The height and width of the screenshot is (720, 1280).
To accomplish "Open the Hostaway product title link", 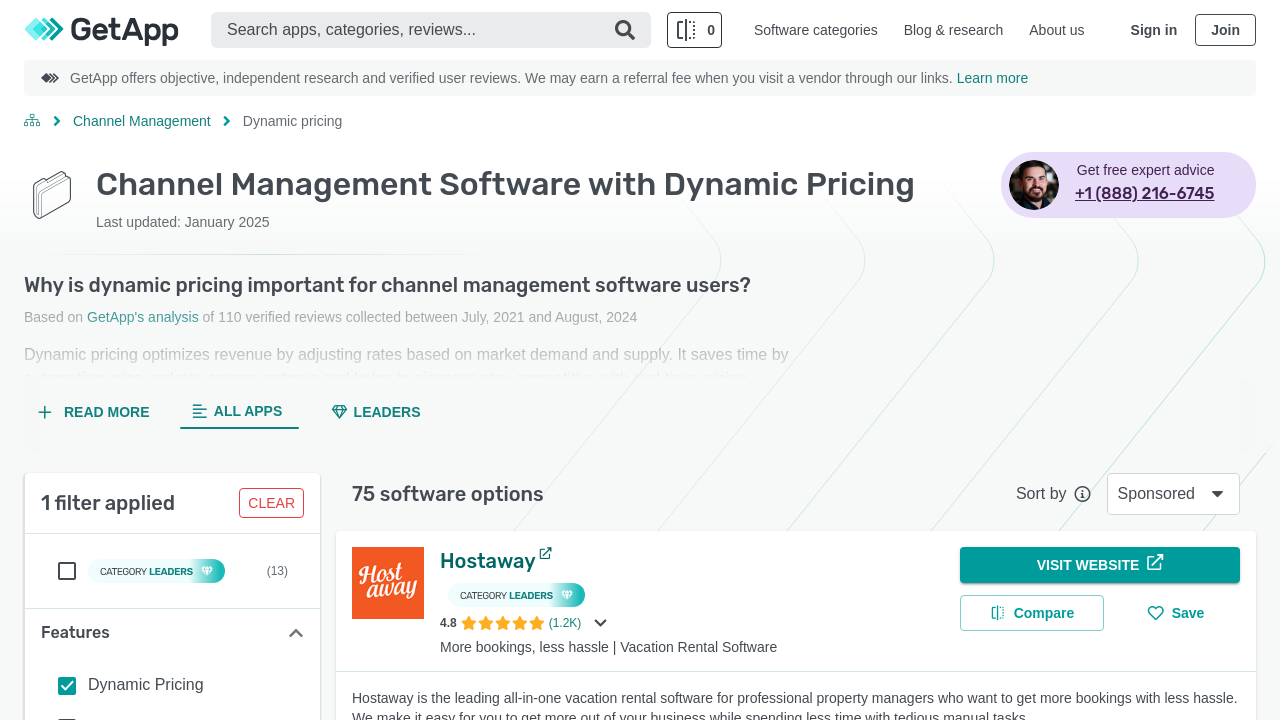I will click(488, 561).
